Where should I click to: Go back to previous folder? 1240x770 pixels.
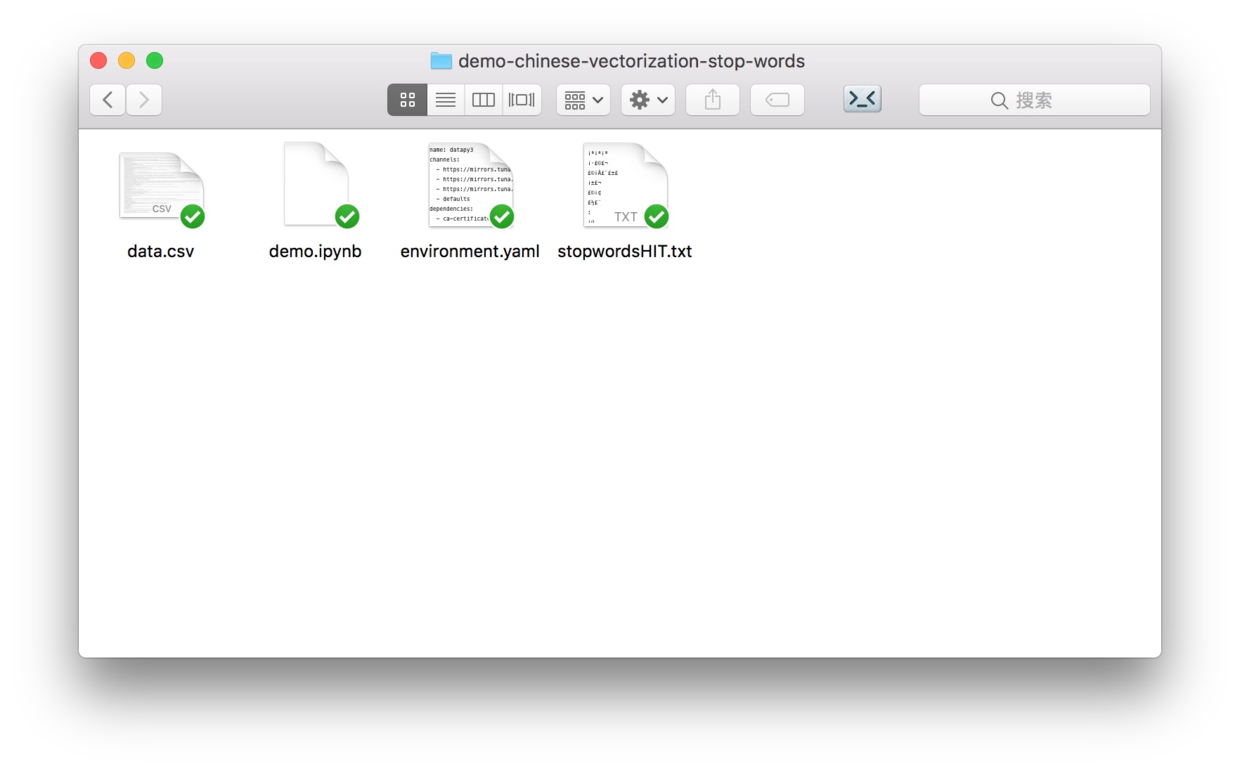click(x=108, y=100)
